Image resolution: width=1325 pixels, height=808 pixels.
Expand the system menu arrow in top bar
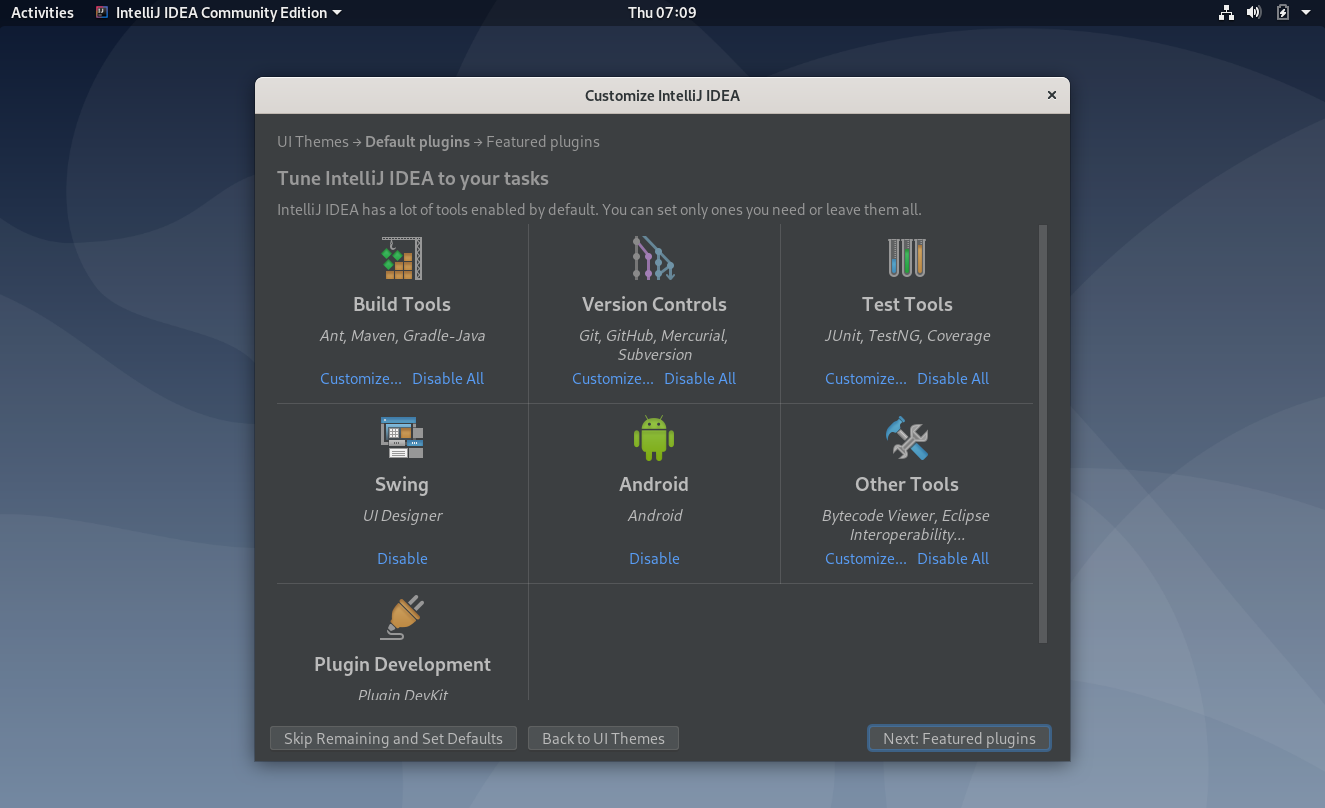(1306, 13)
